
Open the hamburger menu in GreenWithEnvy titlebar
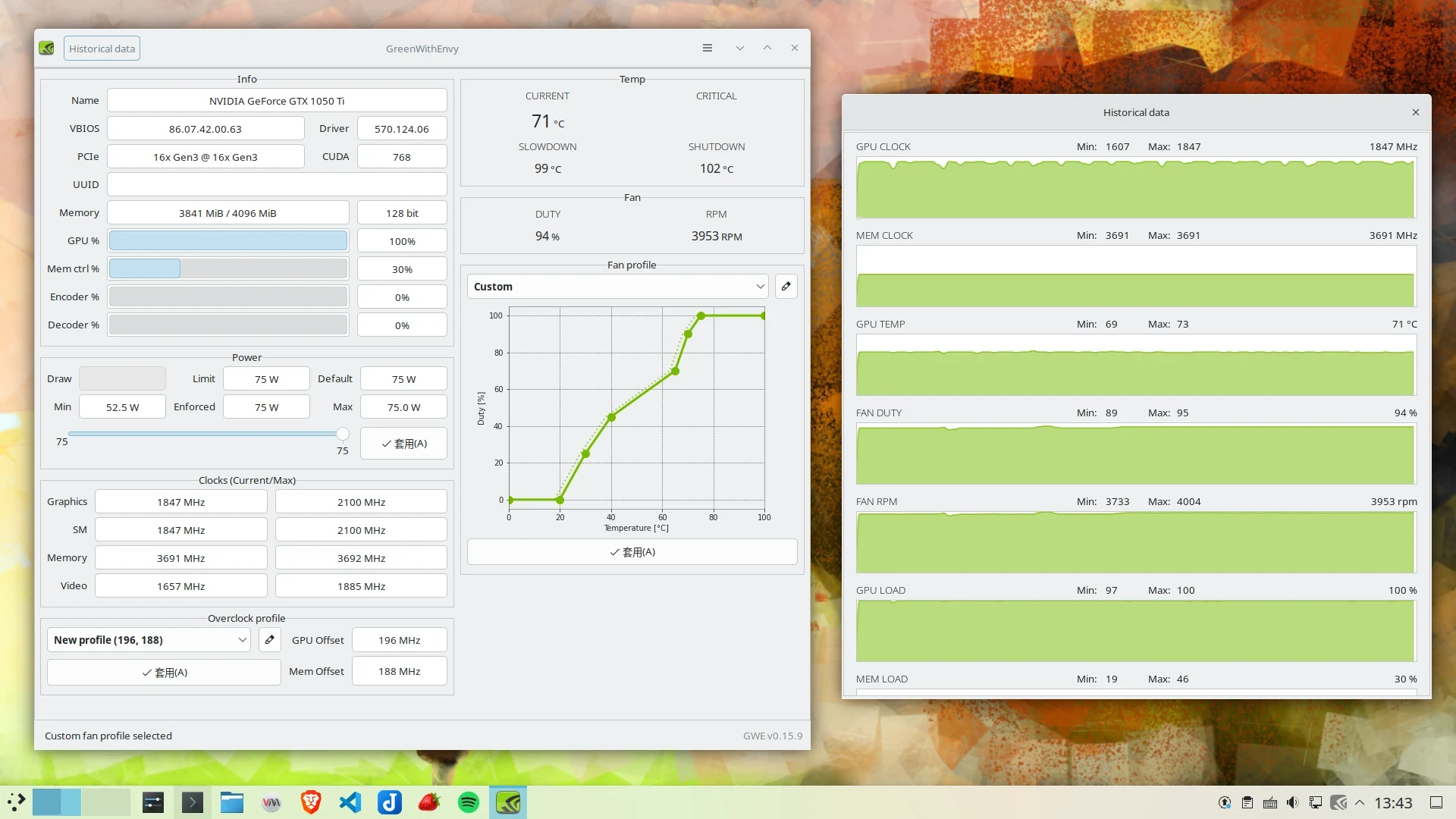click(x=707, y=48)
